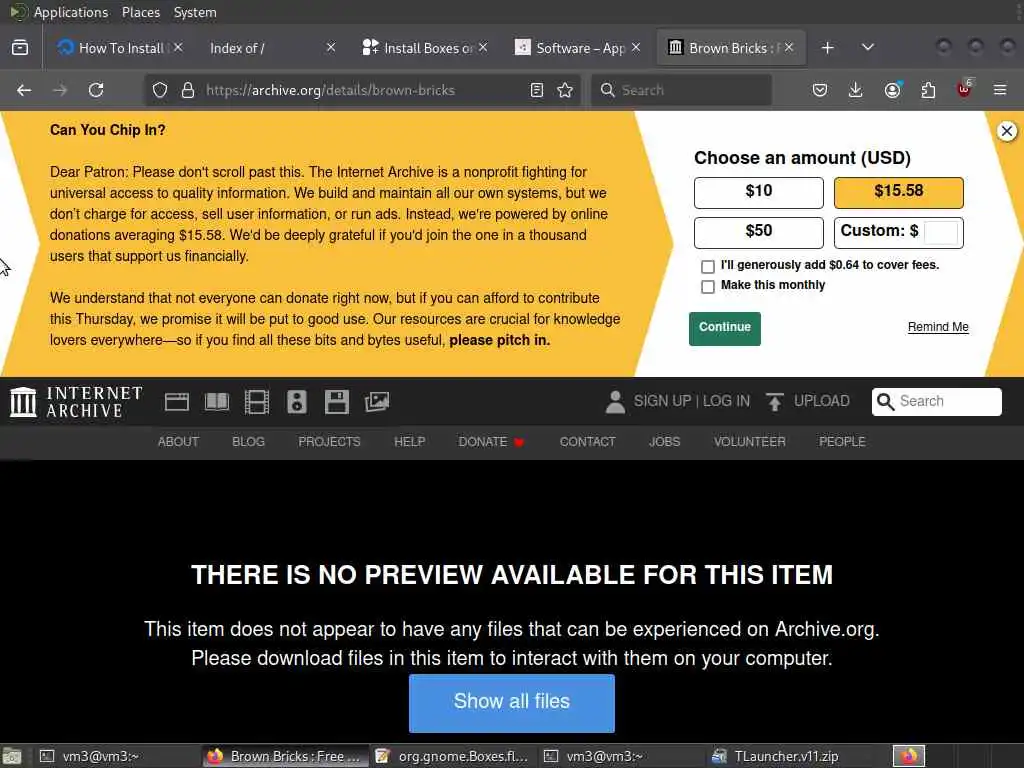Expand the list all tabs dropdown

868,48
